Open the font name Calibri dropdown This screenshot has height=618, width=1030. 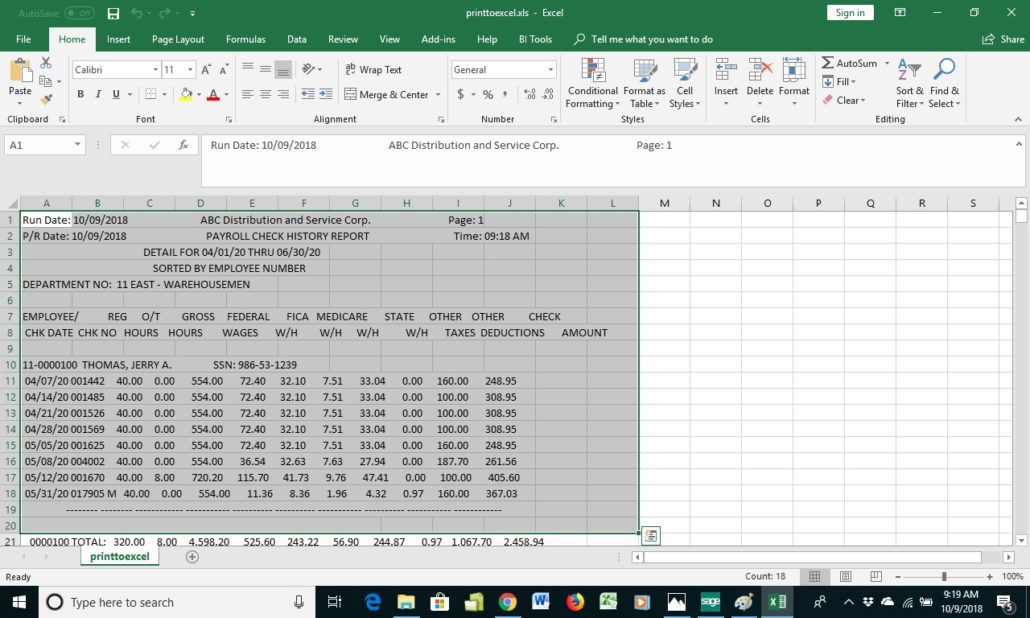click(x=156, y=70)
